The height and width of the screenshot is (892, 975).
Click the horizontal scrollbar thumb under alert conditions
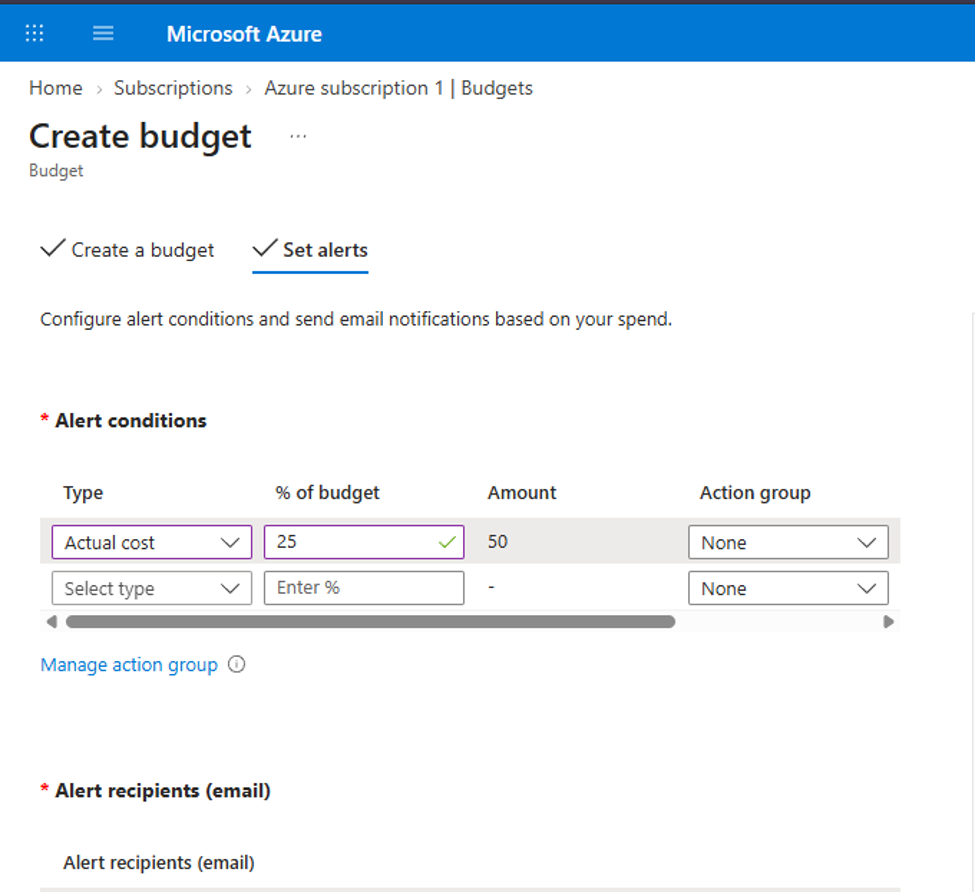tap(371, 622)
